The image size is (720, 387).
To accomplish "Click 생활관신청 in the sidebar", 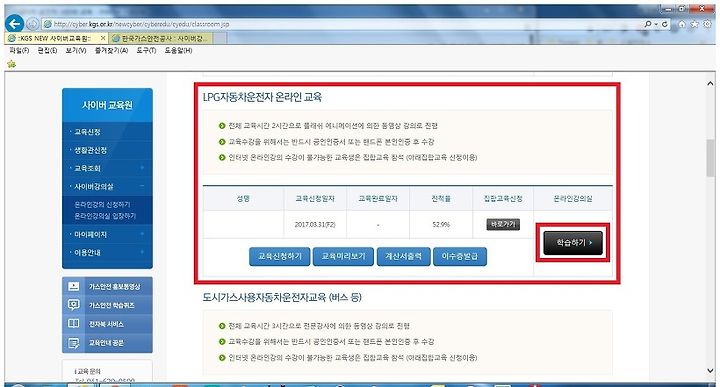I will (x=90, y=150).
